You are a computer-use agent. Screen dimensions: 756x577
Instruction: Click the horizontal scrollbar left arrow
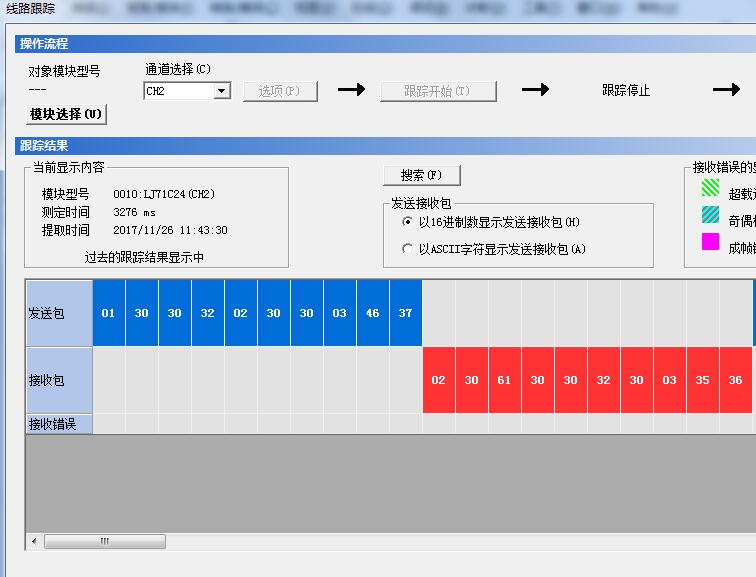pos(35,541)
